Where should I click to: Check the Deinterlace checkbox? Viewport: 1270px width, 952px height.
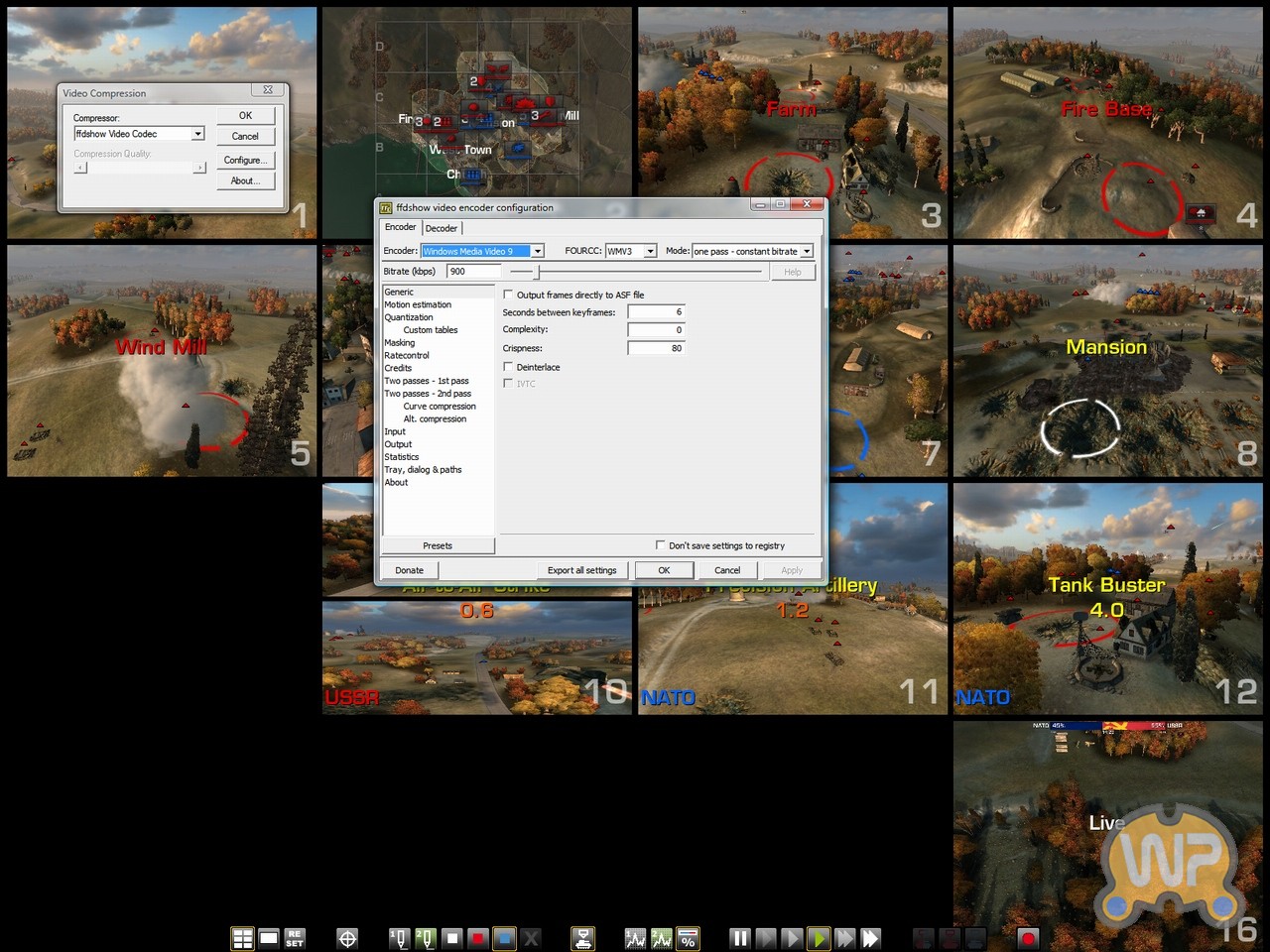509,367
